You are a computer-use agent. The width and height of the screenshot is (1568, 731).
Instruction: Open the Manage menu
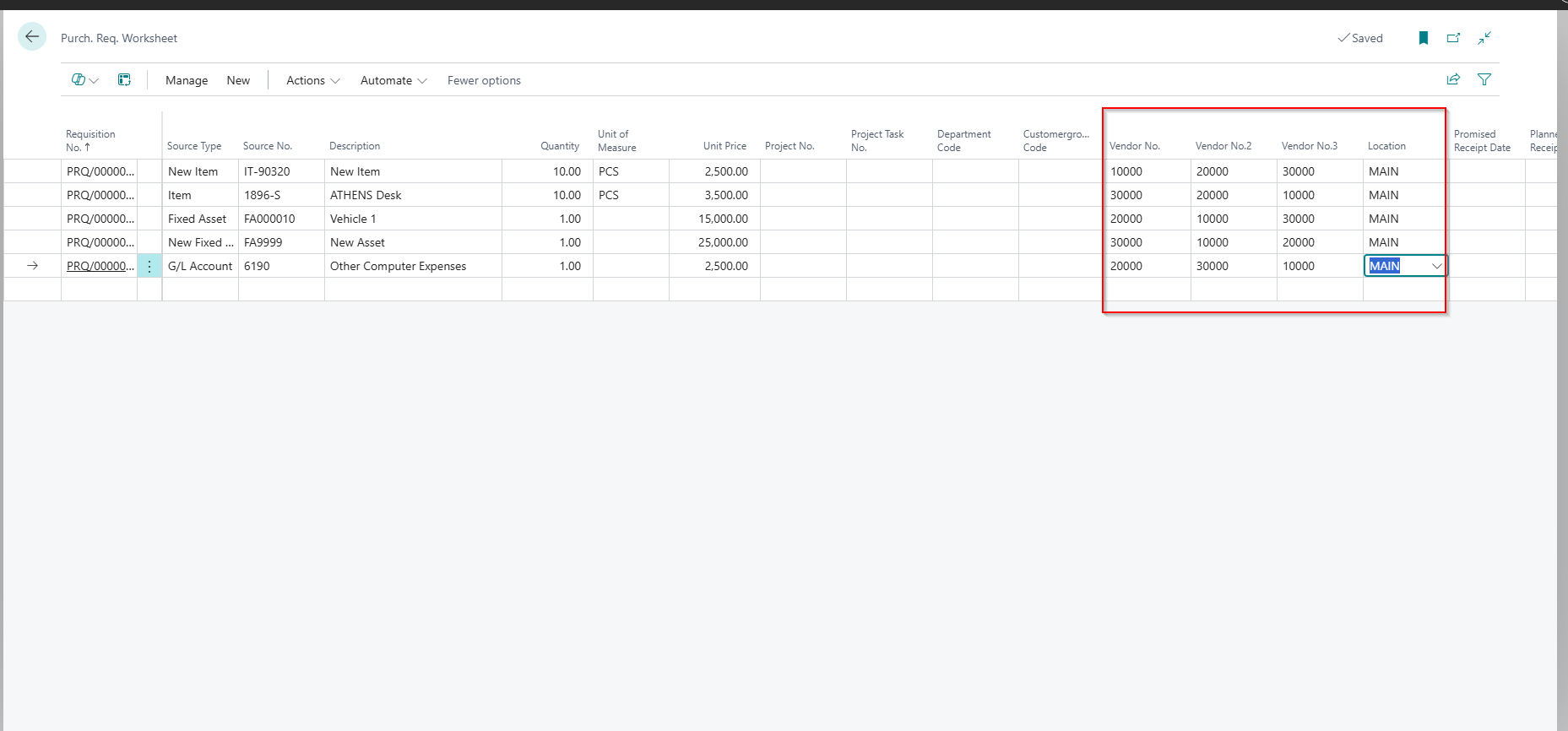(187, 81)
